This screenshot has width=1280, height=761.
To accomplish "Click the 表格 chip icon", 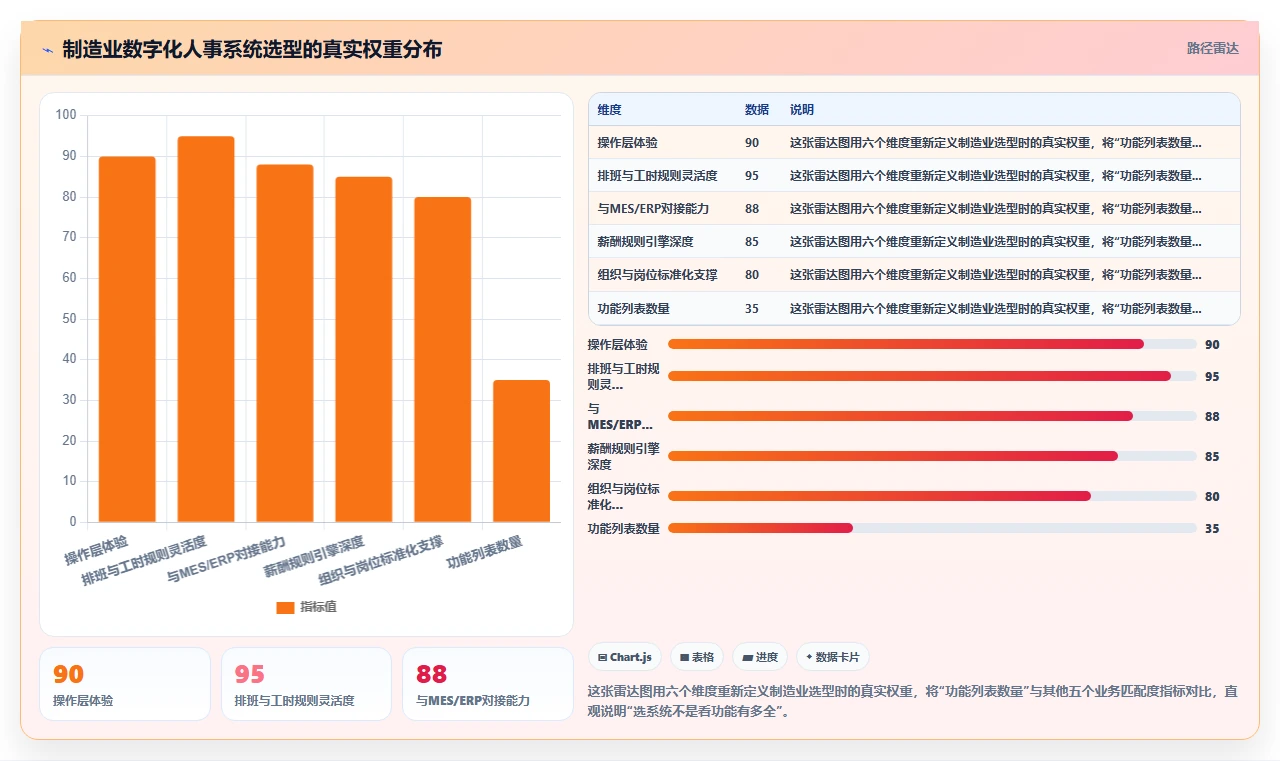I will 684,658.
